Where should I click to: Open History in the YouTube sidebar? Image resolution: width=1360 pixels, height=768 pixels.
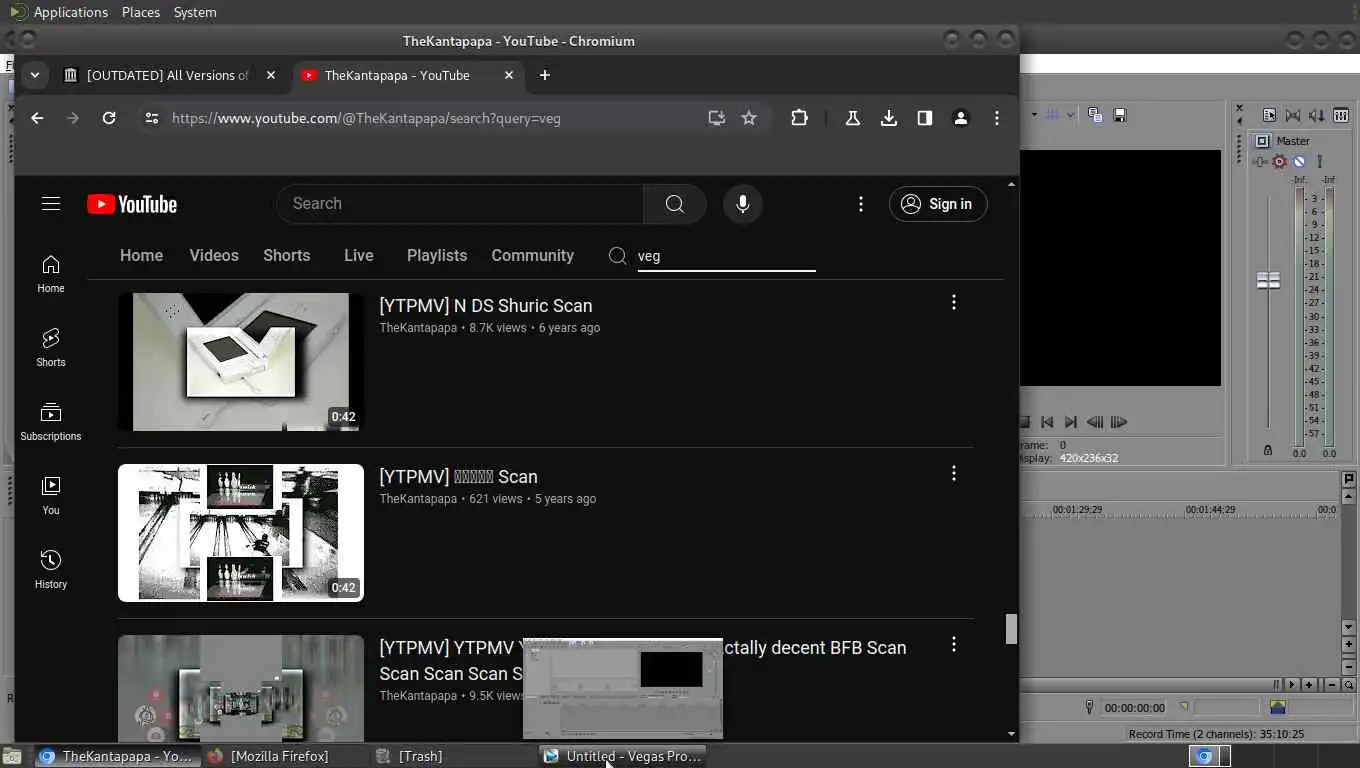tap(51, 569)
